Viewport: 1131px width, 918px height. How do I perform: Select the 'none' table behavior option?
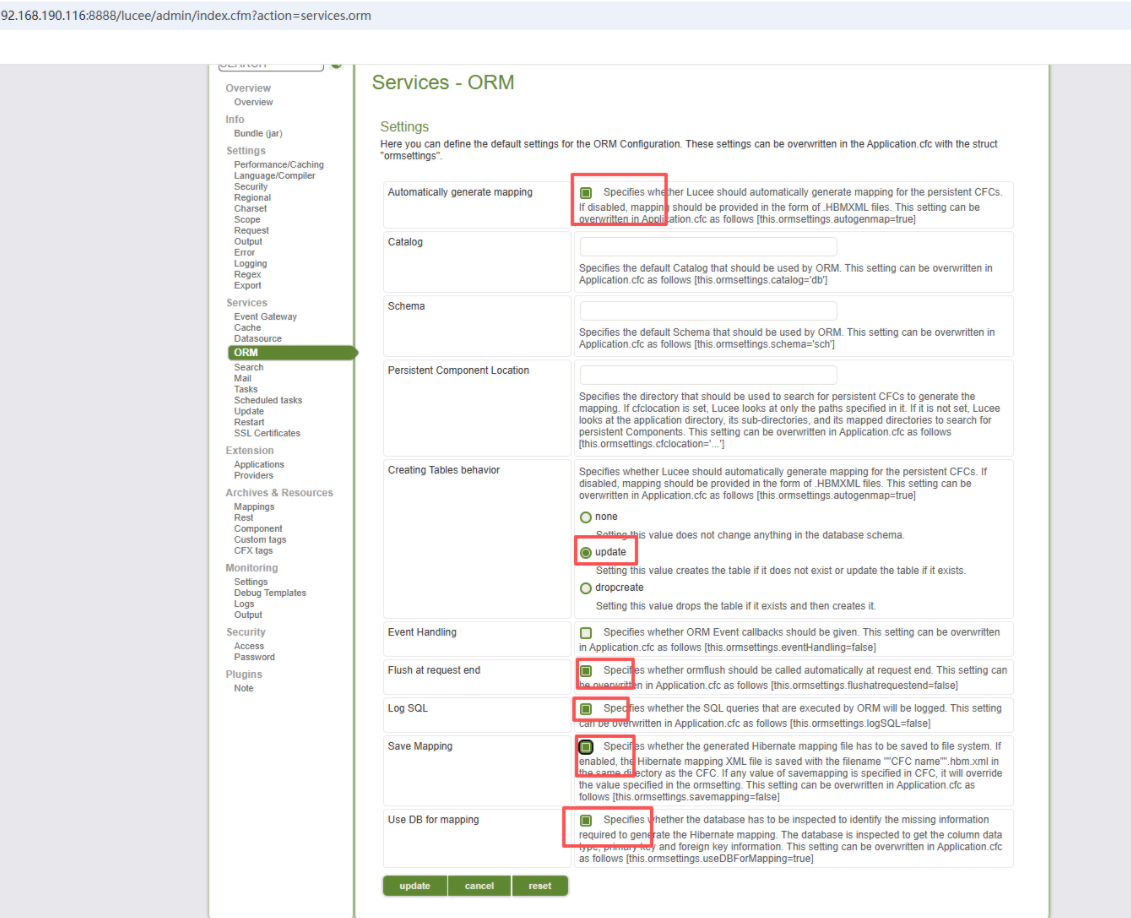click(x=586, y=517)
